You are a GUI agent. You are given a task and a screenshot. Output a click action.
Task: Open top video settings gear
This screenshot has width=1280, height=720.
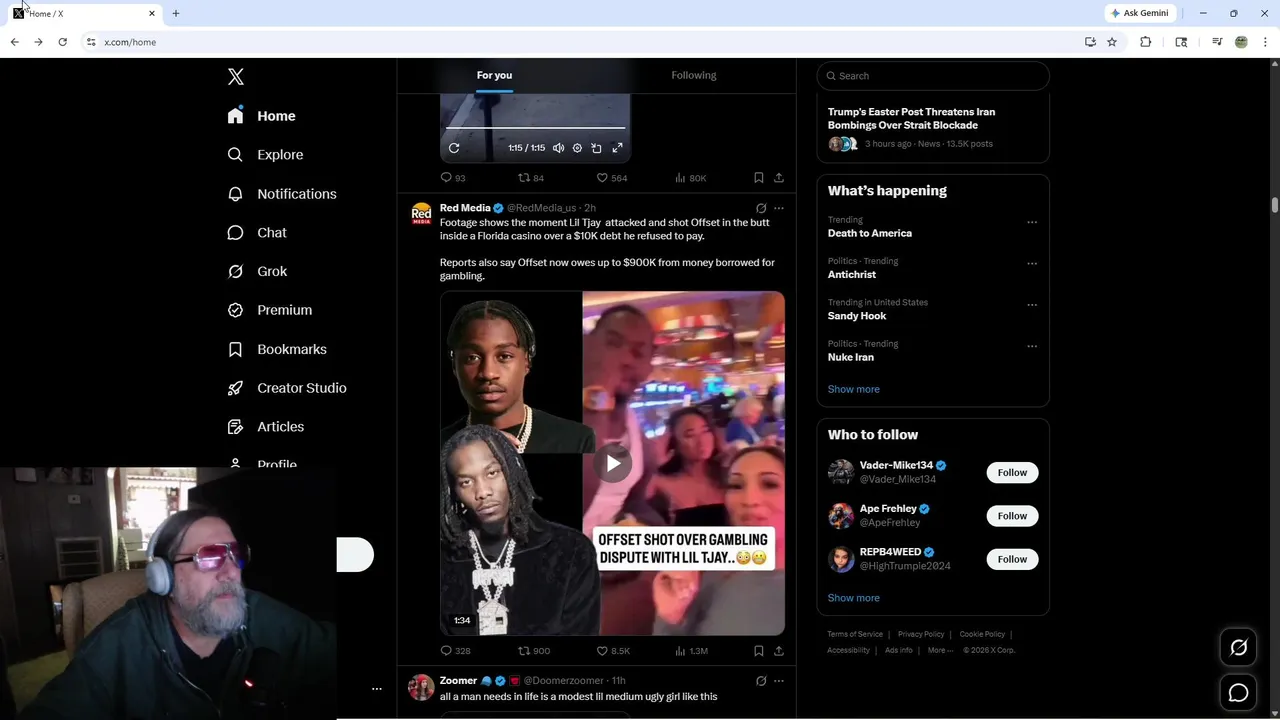tap(577, 148)
